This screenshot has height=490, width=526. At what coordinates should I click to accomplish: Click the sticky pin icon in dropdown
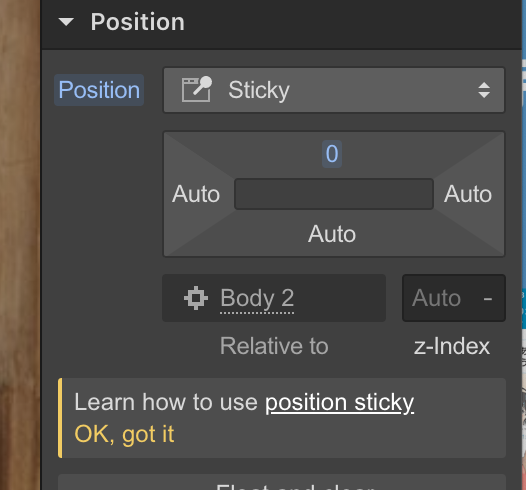point(197,89)
